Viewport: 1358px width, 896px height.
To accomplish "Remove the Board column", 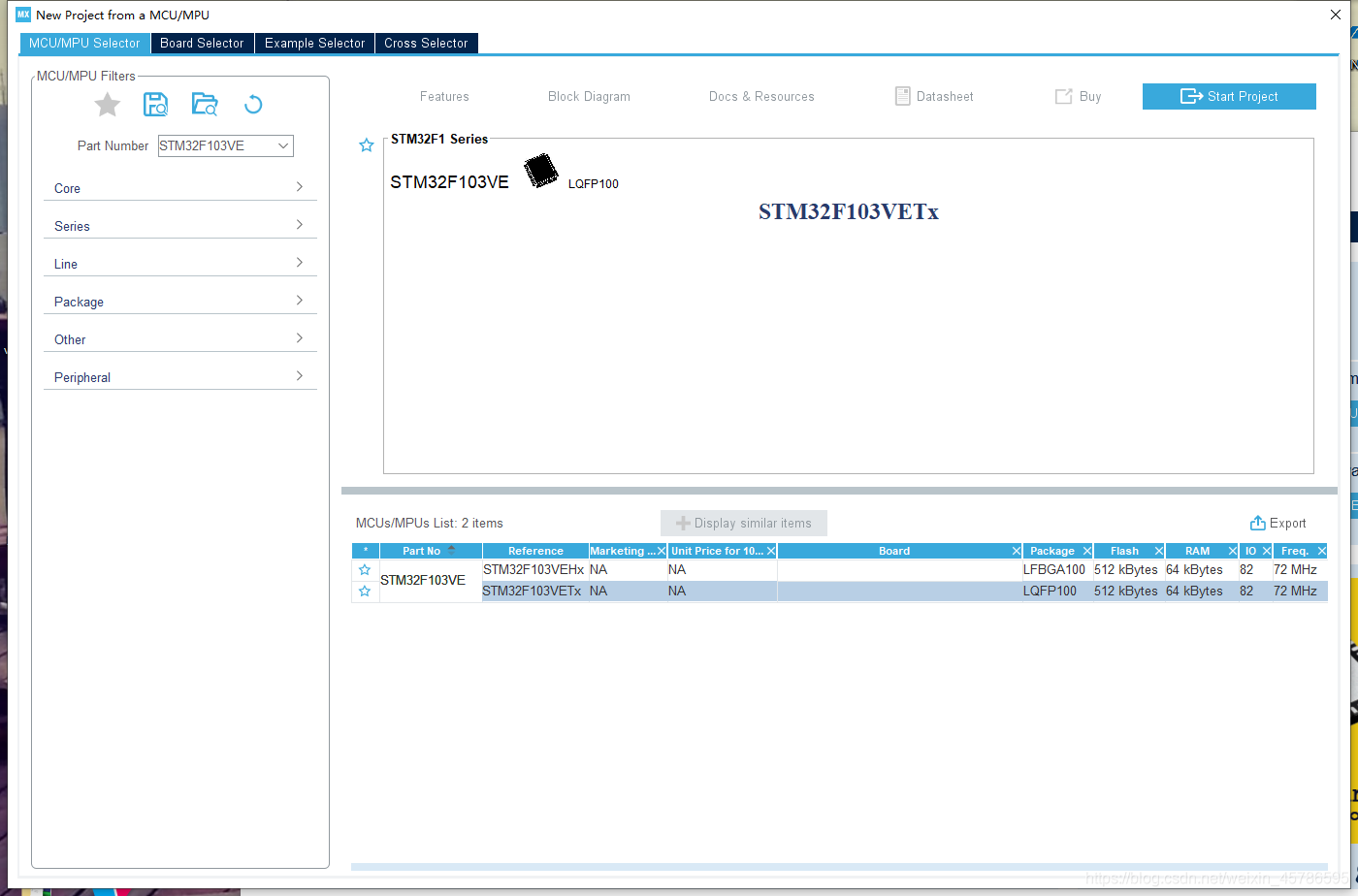I will click(x=1016, y=551).
